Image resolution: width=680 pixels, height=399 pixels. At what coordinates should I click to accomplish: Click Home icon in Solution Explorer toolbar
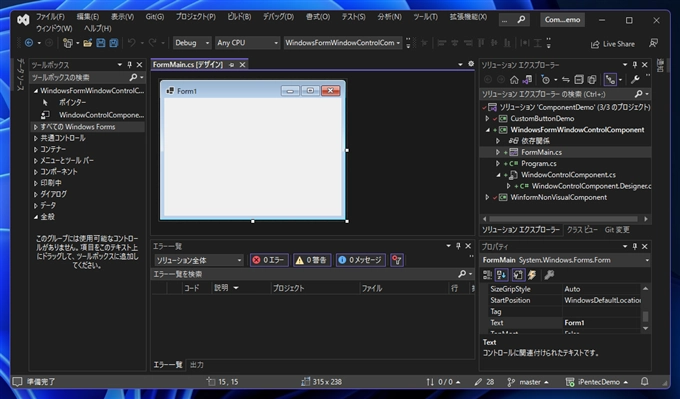[x=514, y=80]
